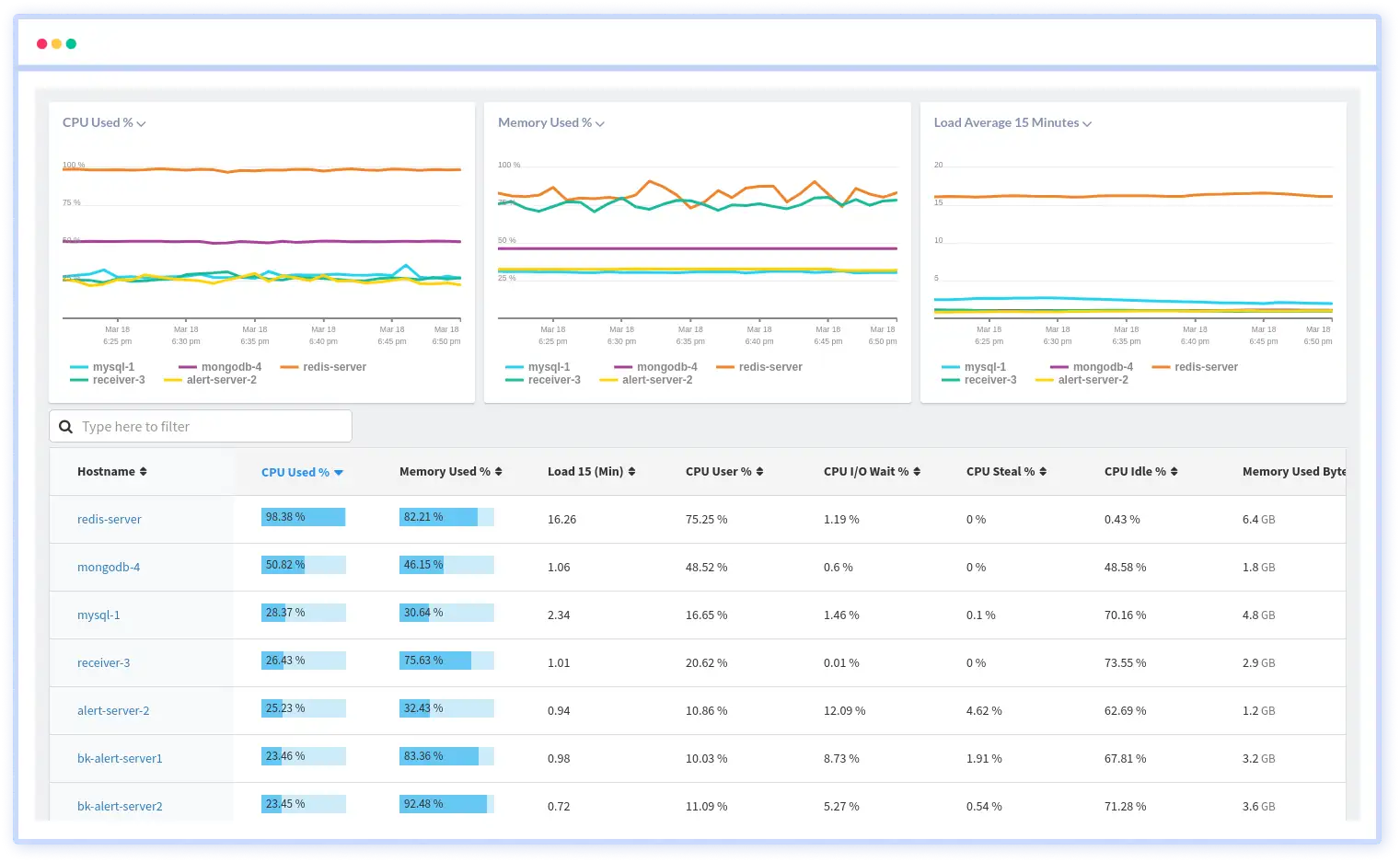Viewport: 1400px width, 862px height.
Task: Toggle redis-server series in CPU chart legend
Action: coord(324,367)
